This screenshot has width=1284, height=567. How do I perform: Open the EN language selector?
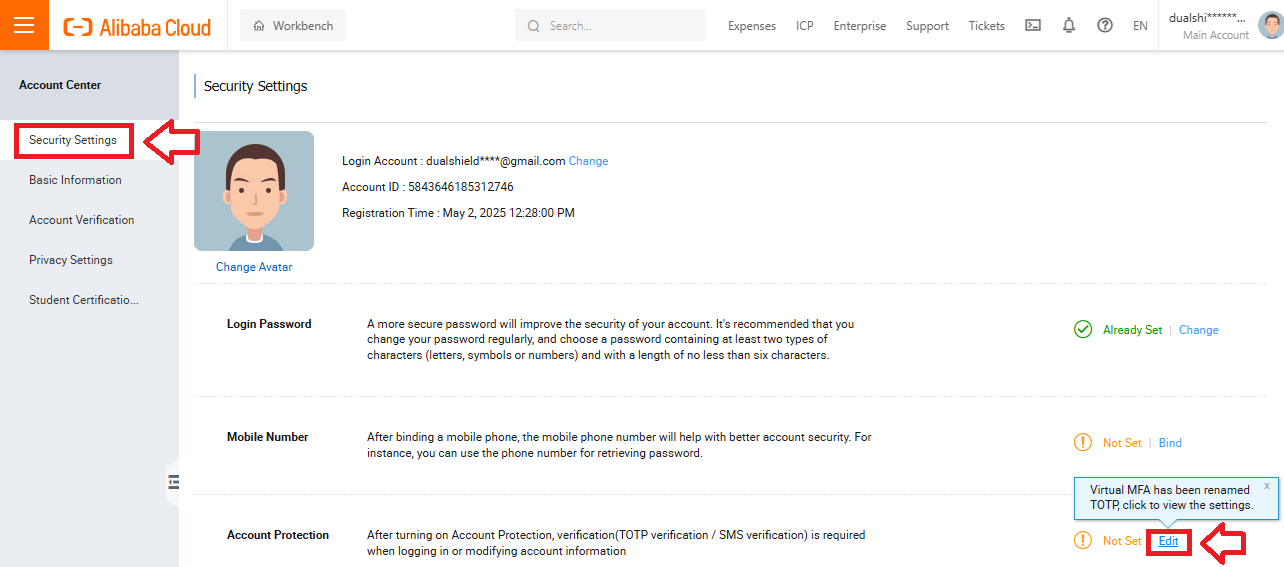[1140, 26]
